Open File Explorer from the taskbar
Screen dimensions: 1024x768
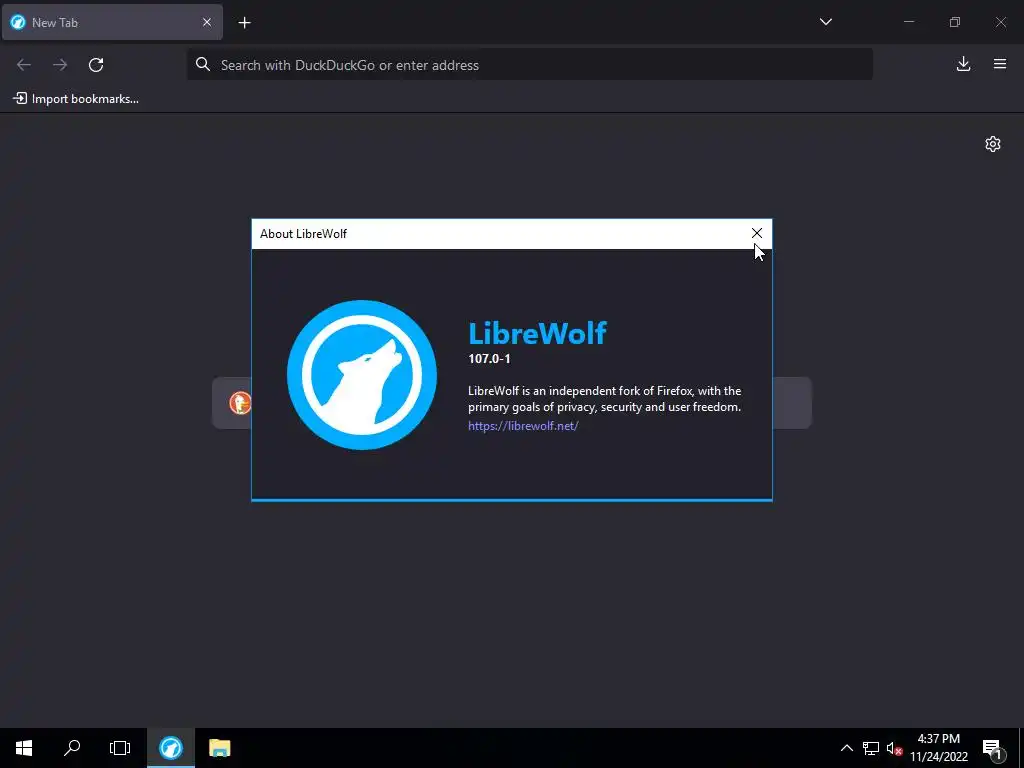[219, 748]
